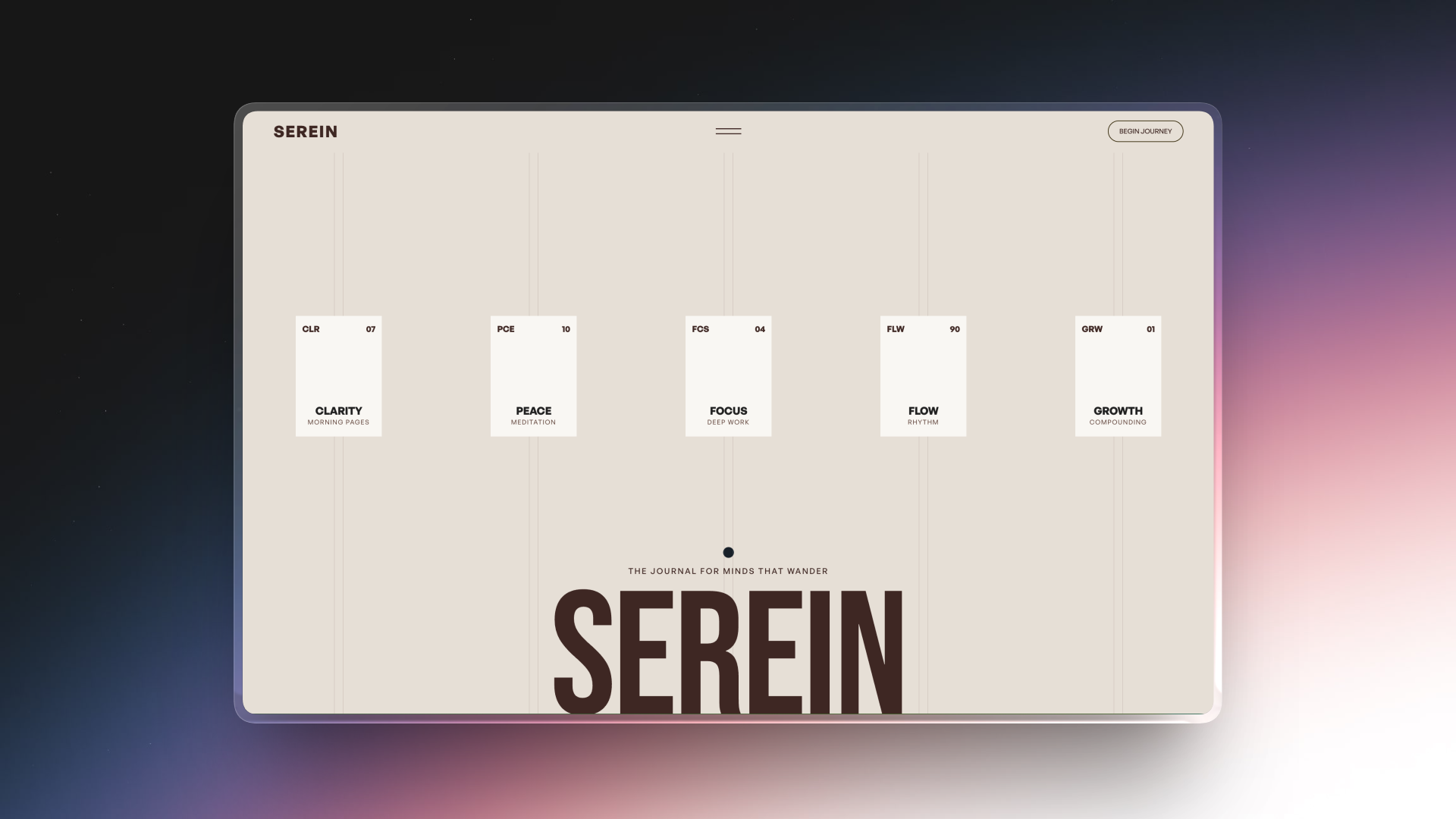Click the large SEREIN hero title
Image resolution: width=1456 pixels, height=819 pixels.
tap(728, 652)
